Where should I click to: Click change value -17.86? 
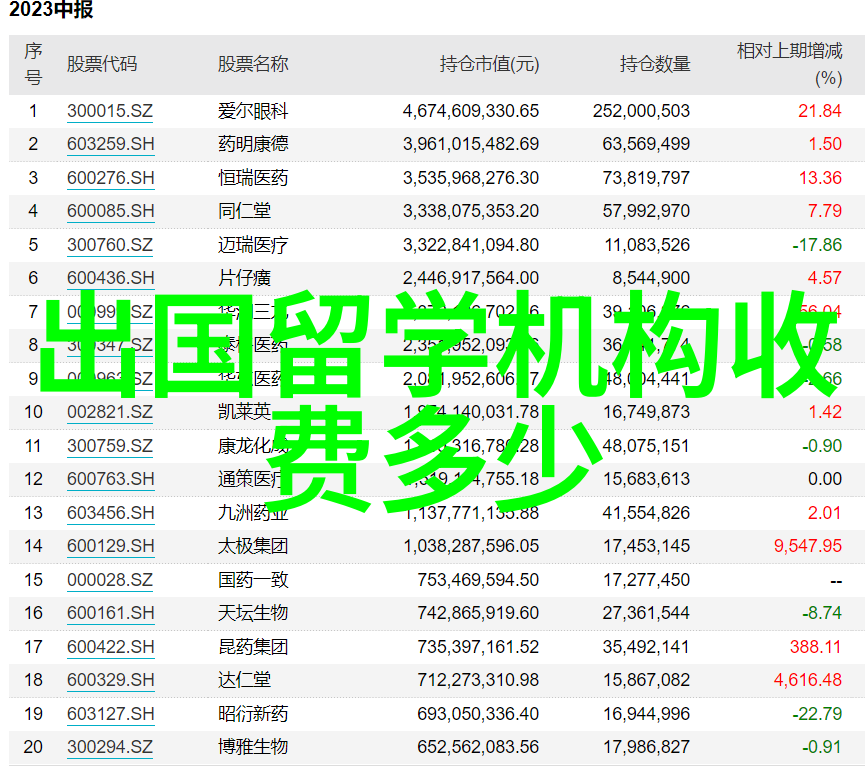point(817,245)
